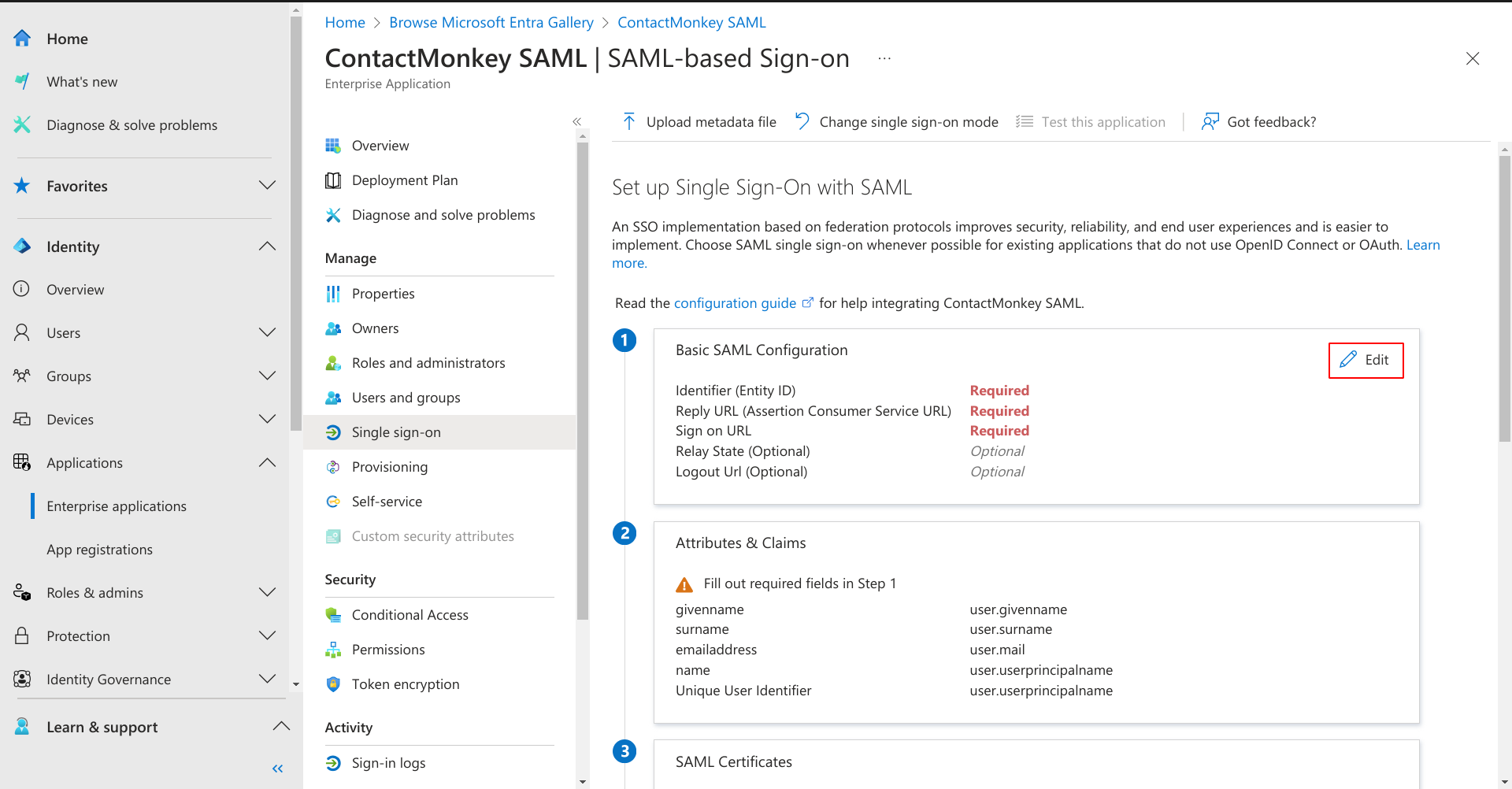Expand the Identity Governance chevron
The height and width of the screenshot is (789, 1512).
268,679
